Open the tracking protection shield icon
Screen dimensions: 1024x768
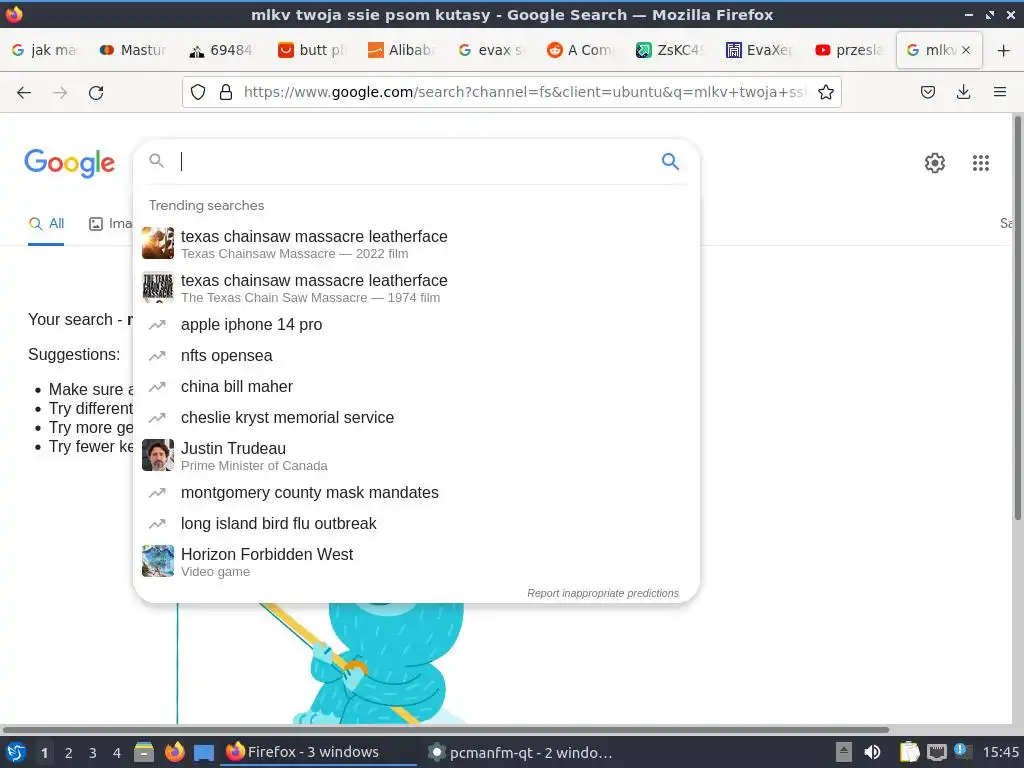pos(198,92)
